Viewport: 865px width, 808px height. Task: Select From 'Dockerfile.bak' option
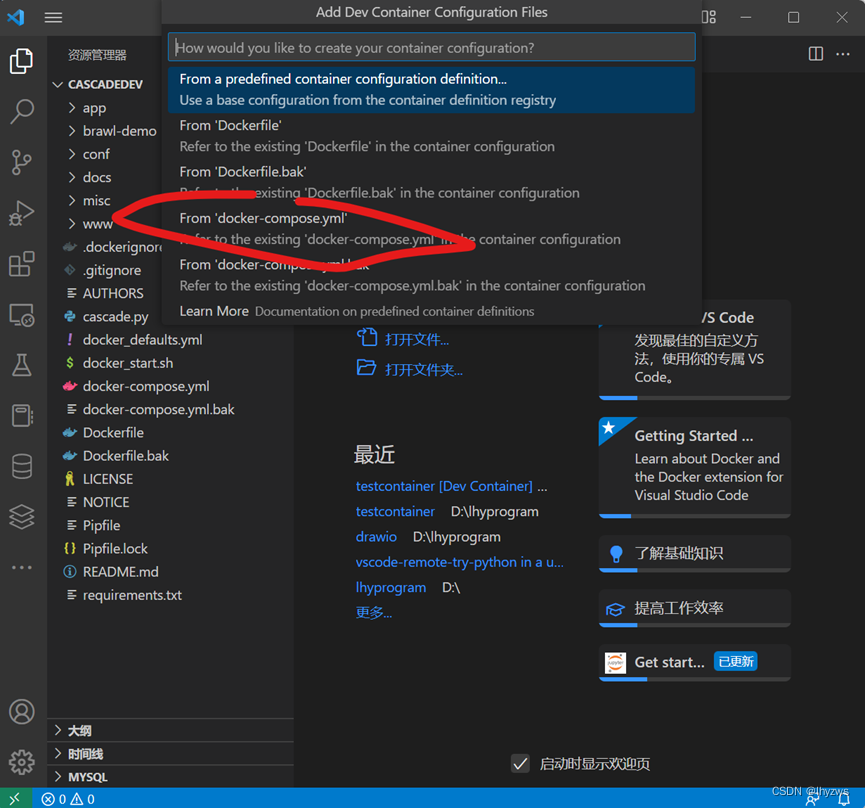pyautogui.click(x=431, y=182)
